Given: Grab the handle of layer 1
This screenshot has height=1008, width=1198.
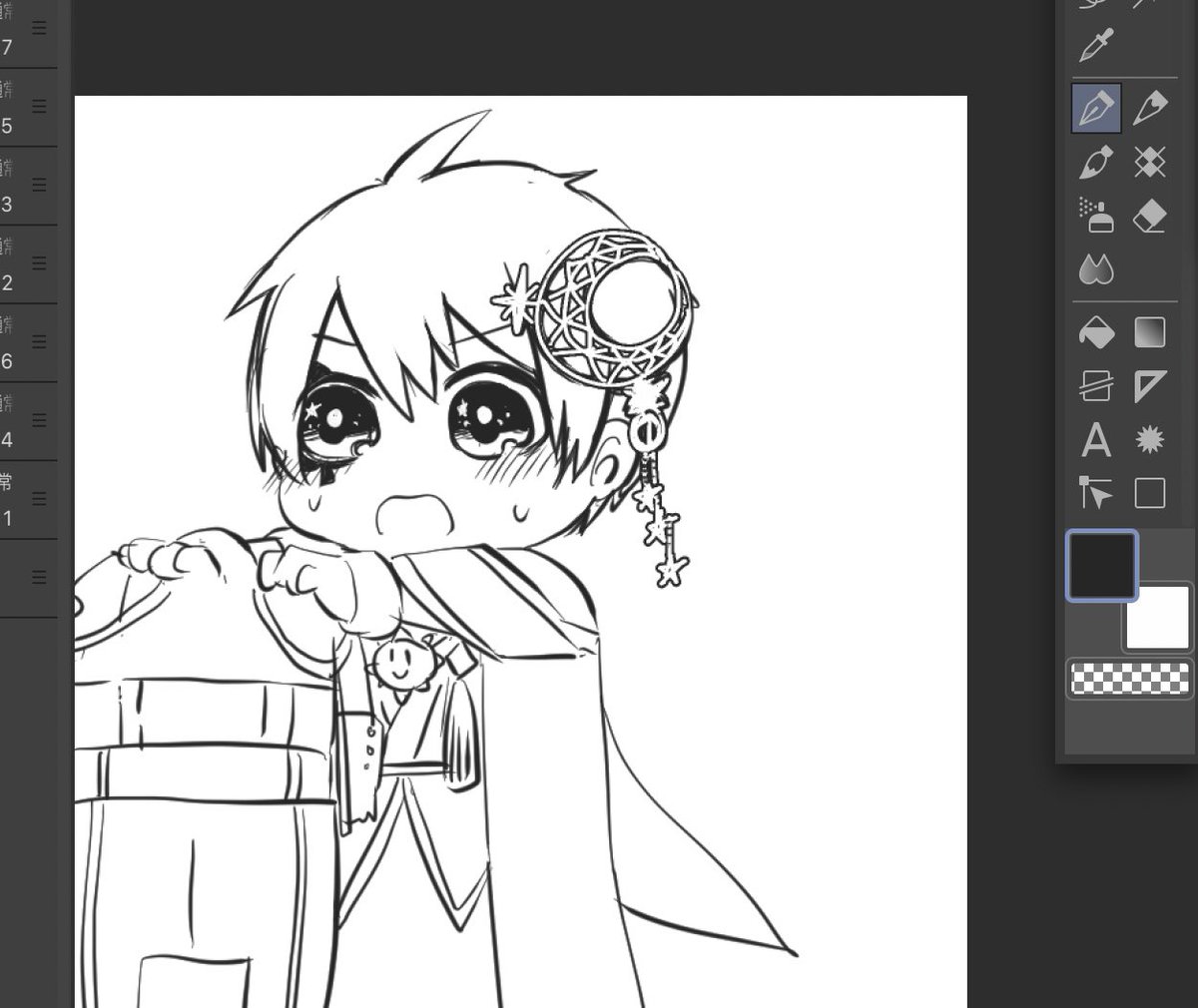Looking at the screenshot, I should point(39,498).
